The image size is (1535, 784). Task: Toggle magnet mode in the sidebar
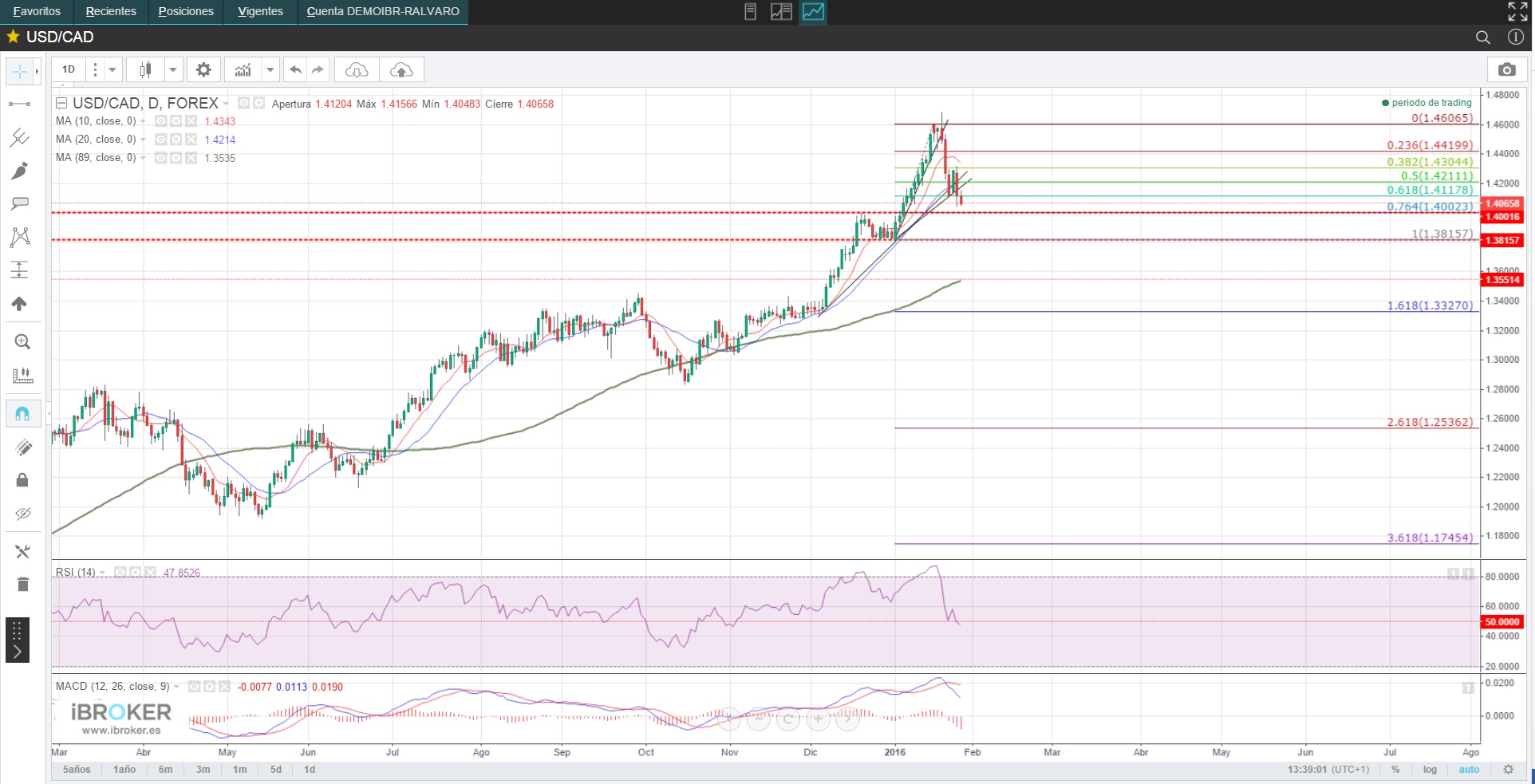22,413
